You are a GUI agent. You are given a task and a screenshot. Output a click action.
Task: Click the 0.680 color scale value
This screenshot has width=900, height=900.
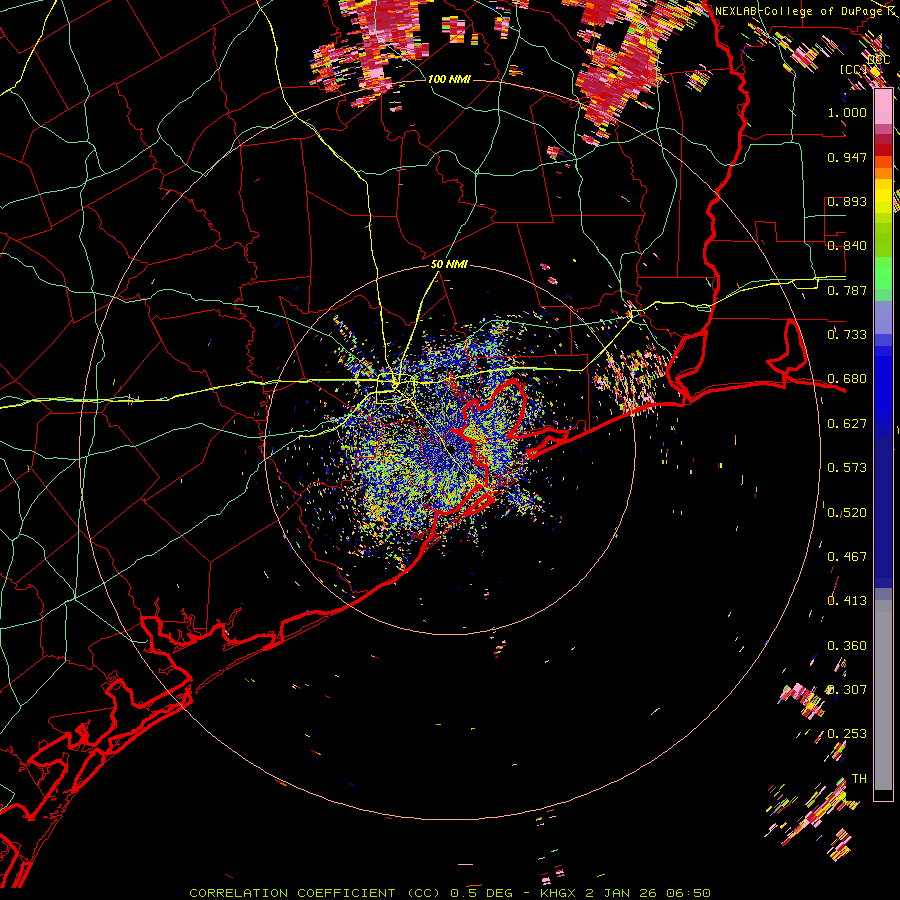[x=847, y=378]
